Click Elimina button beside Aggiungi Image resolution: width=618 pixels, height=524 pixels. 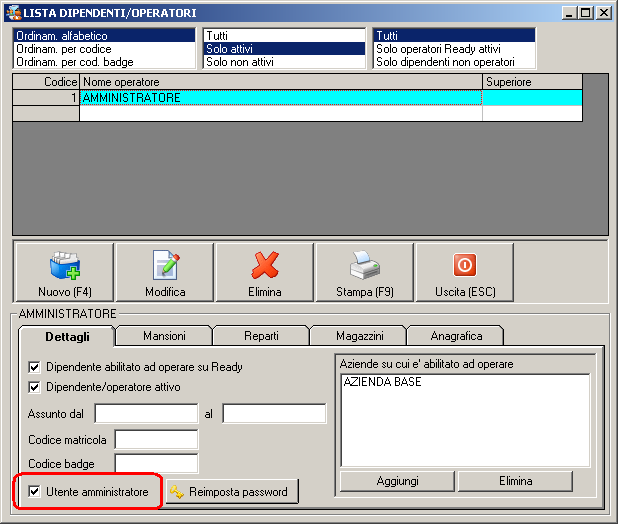point(516,481)
